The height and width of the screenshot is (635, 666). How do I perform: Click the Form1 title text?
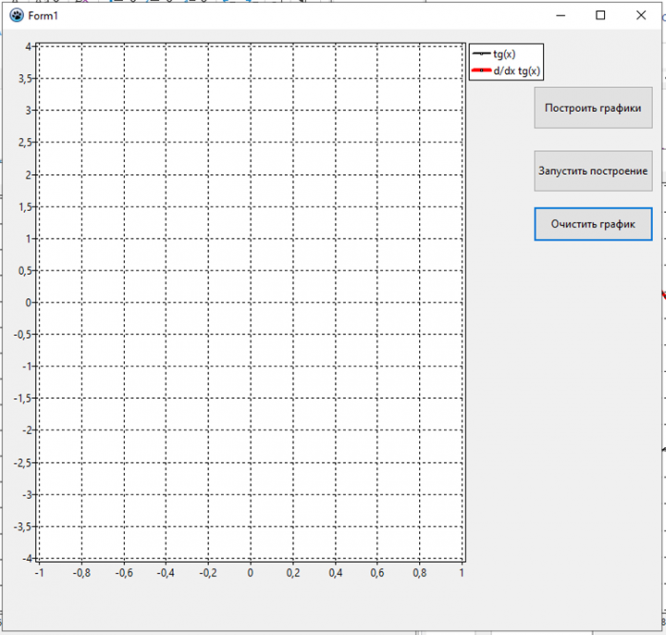[43, 16]
